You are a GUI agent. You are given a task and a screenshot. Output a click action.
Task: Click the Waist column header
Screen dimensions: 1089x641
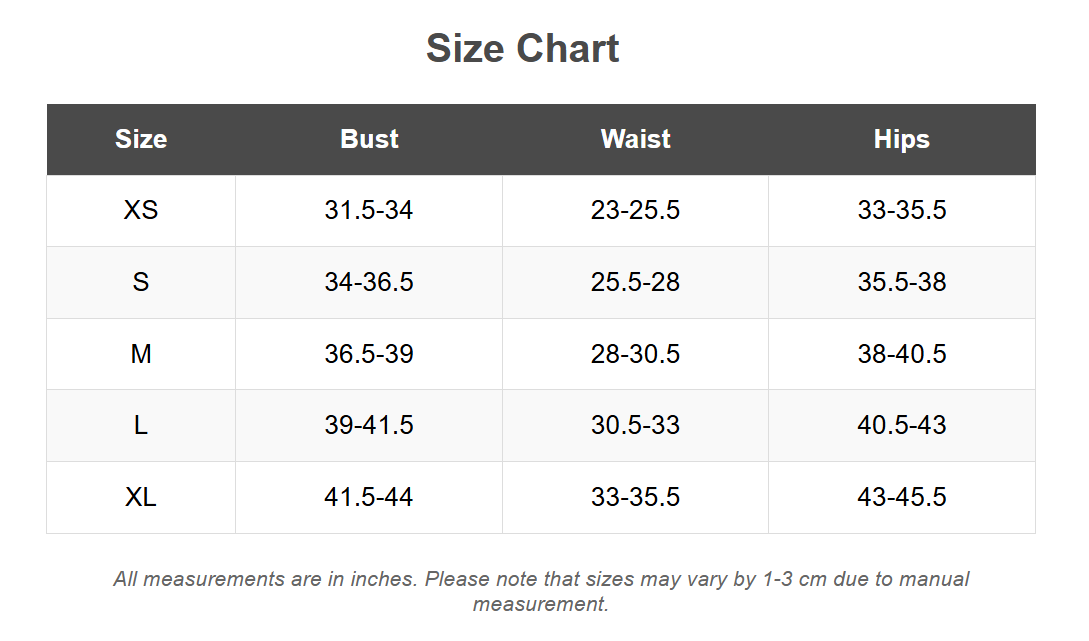(x=635, y=139)
